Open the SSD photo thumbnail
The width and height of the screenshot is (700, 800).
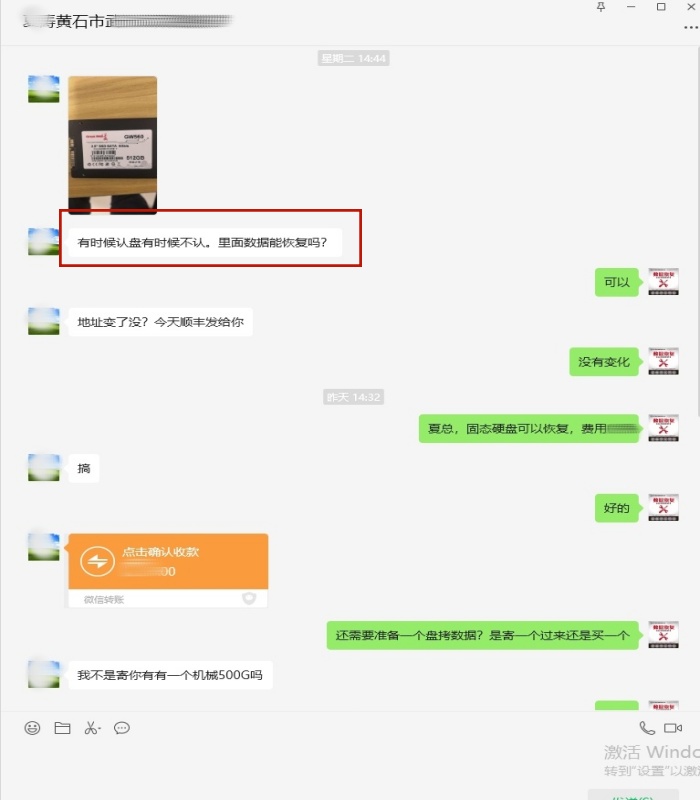[x=113, y=145]
